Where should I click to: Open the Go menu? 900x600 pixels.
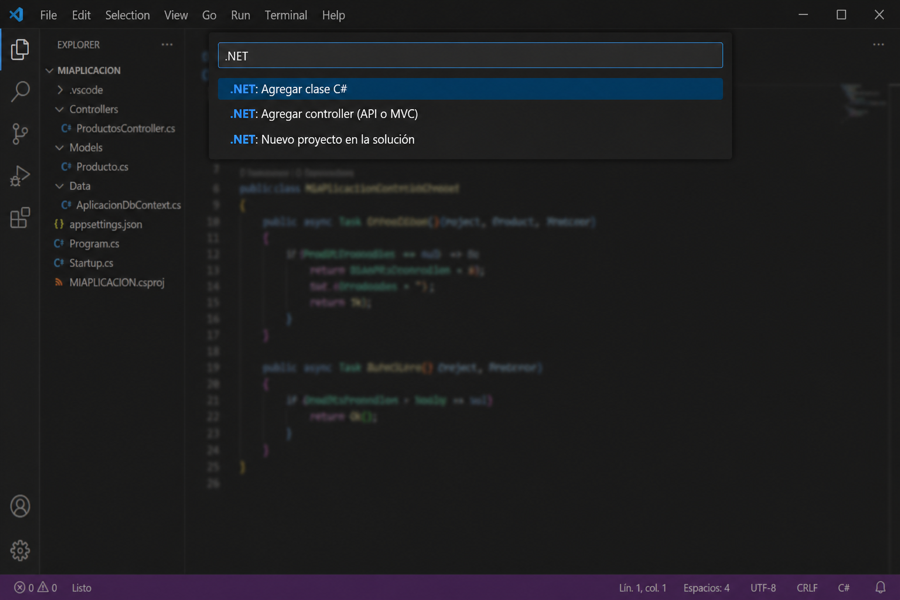(x=209, y=15)
